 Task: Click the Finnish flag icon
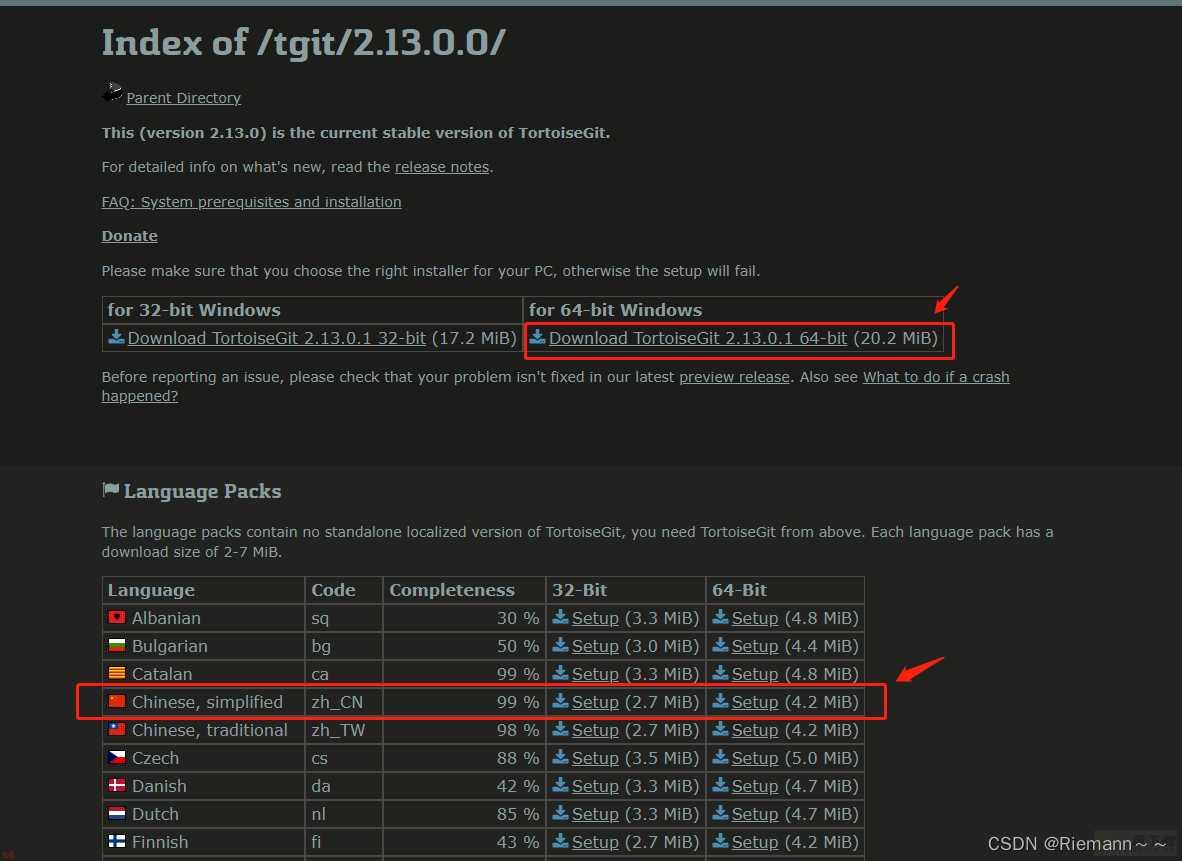tap(117, 841)
